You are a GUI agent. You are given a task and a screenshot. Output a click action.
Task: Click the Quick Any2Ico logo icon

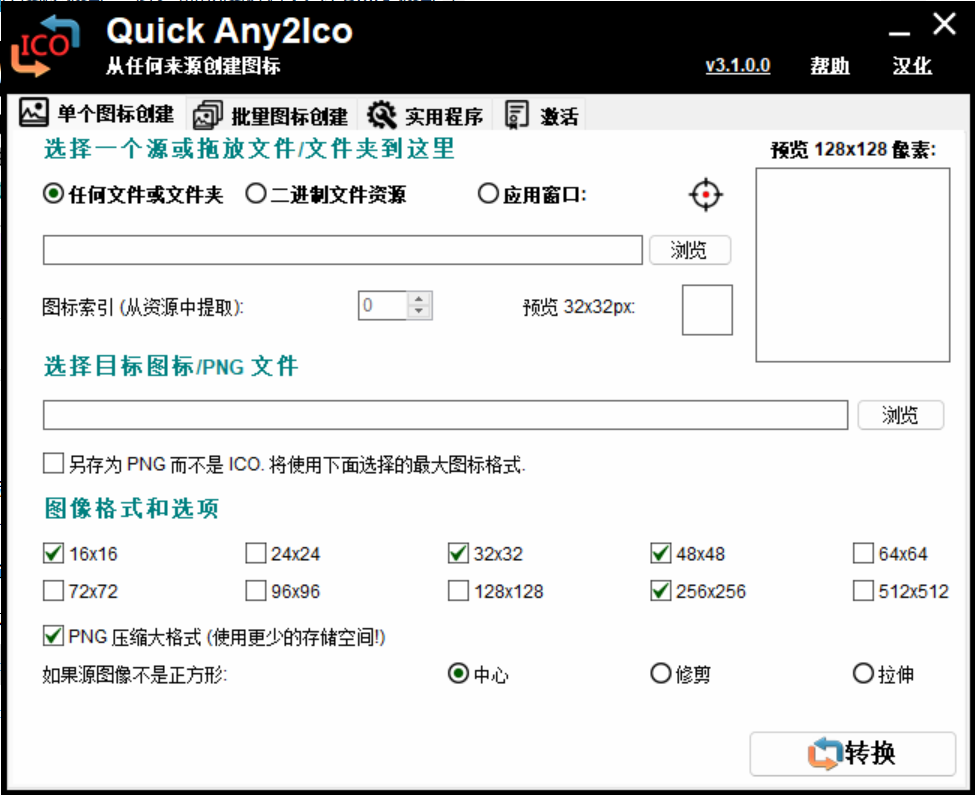point(45,46)
